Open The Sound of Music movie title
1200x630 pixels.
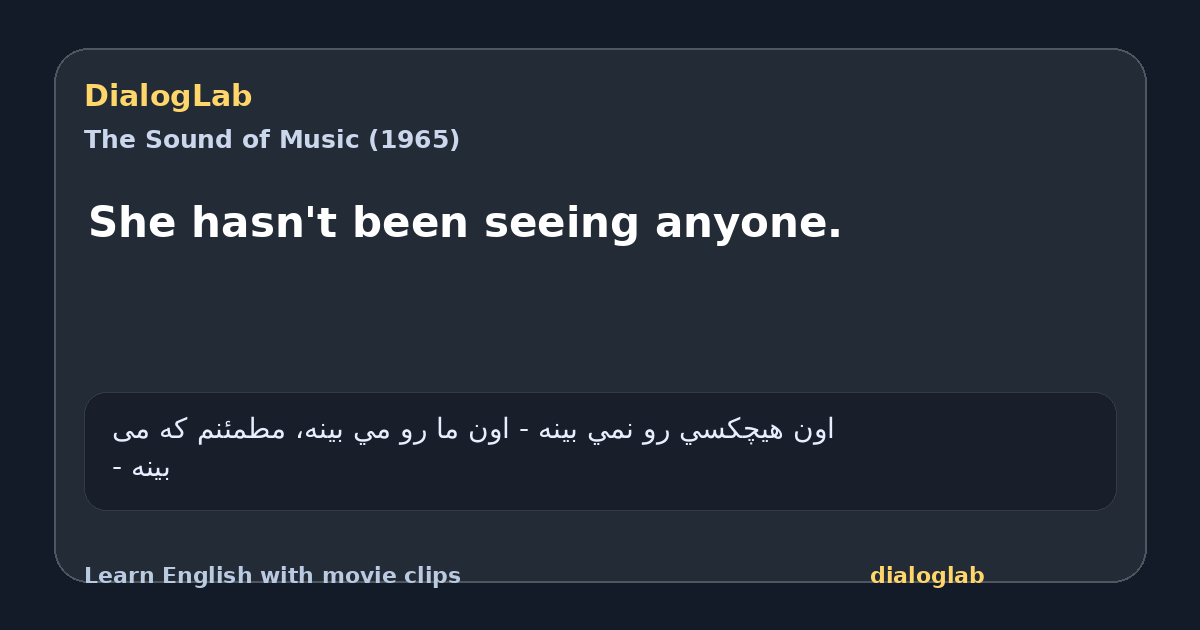[x=272, y=139]
